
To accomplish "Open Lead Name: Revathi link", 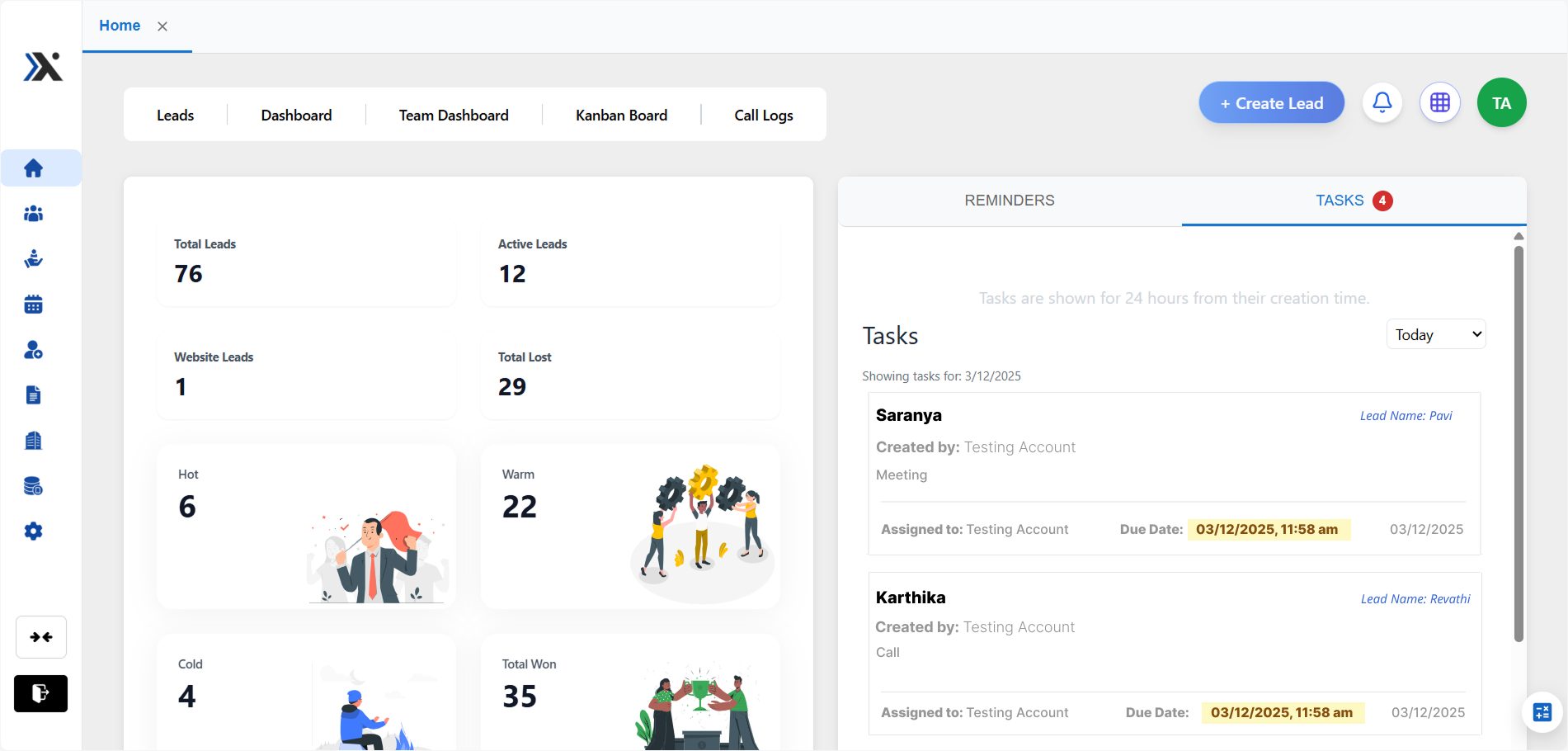I will pyautogui.click(x=1415, y=599).
